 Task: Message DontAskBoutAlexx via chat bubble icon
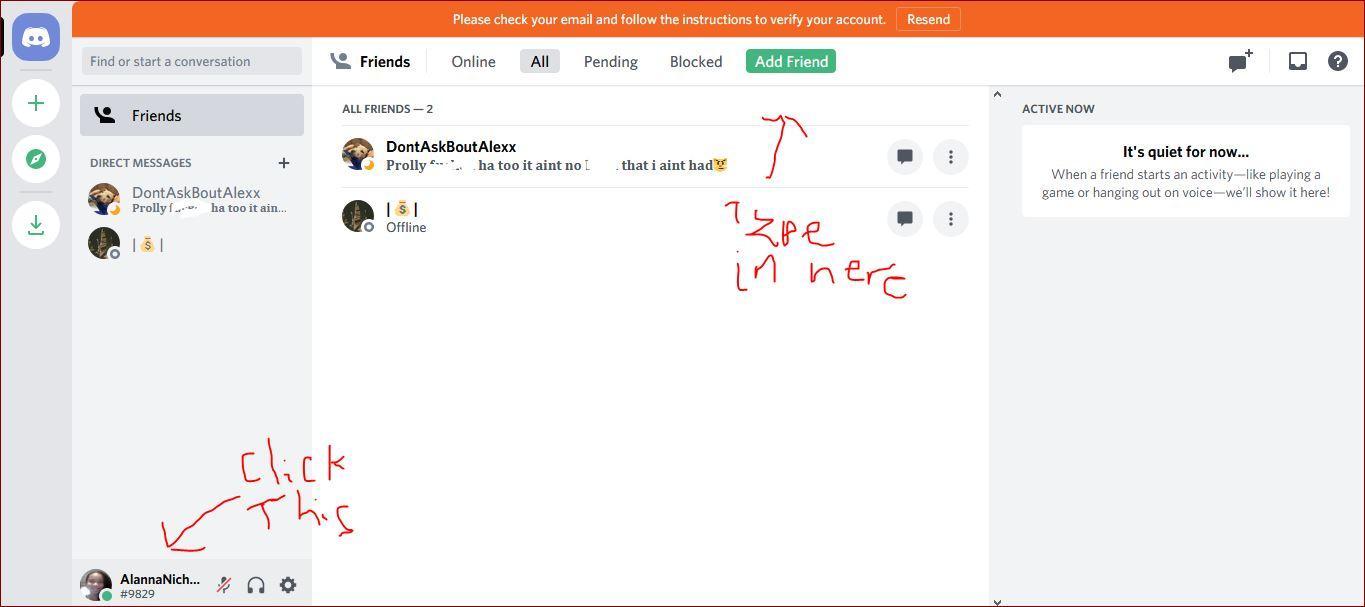point(905,157)
